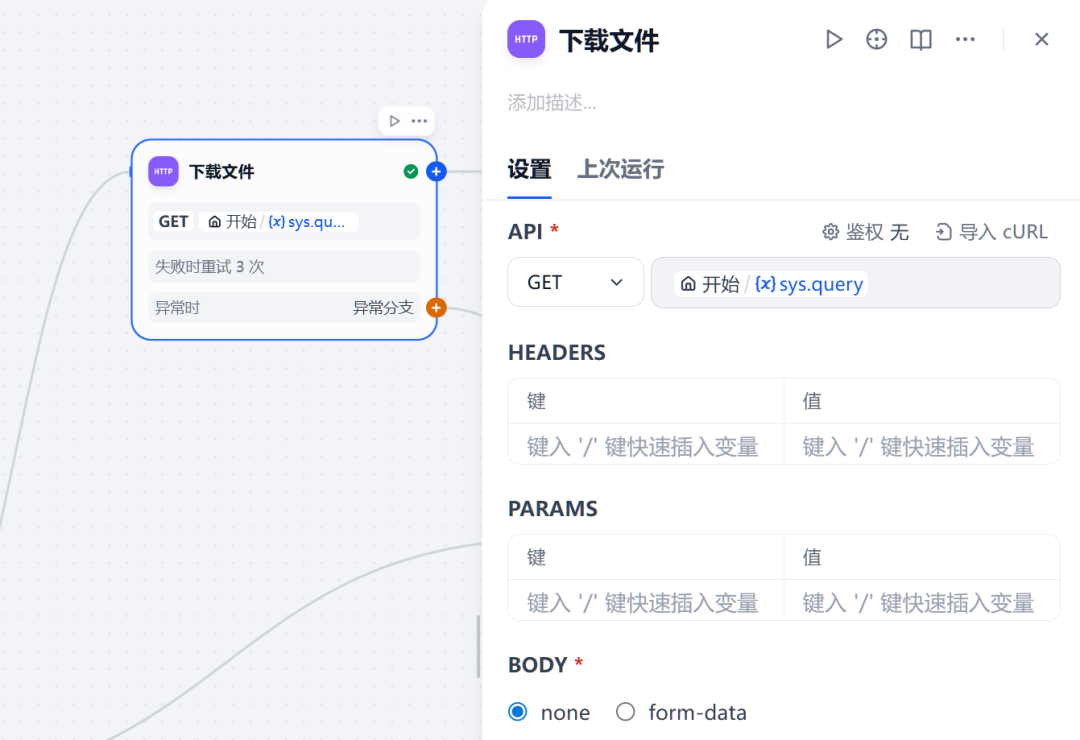Open the help documentation book icon

920,39
